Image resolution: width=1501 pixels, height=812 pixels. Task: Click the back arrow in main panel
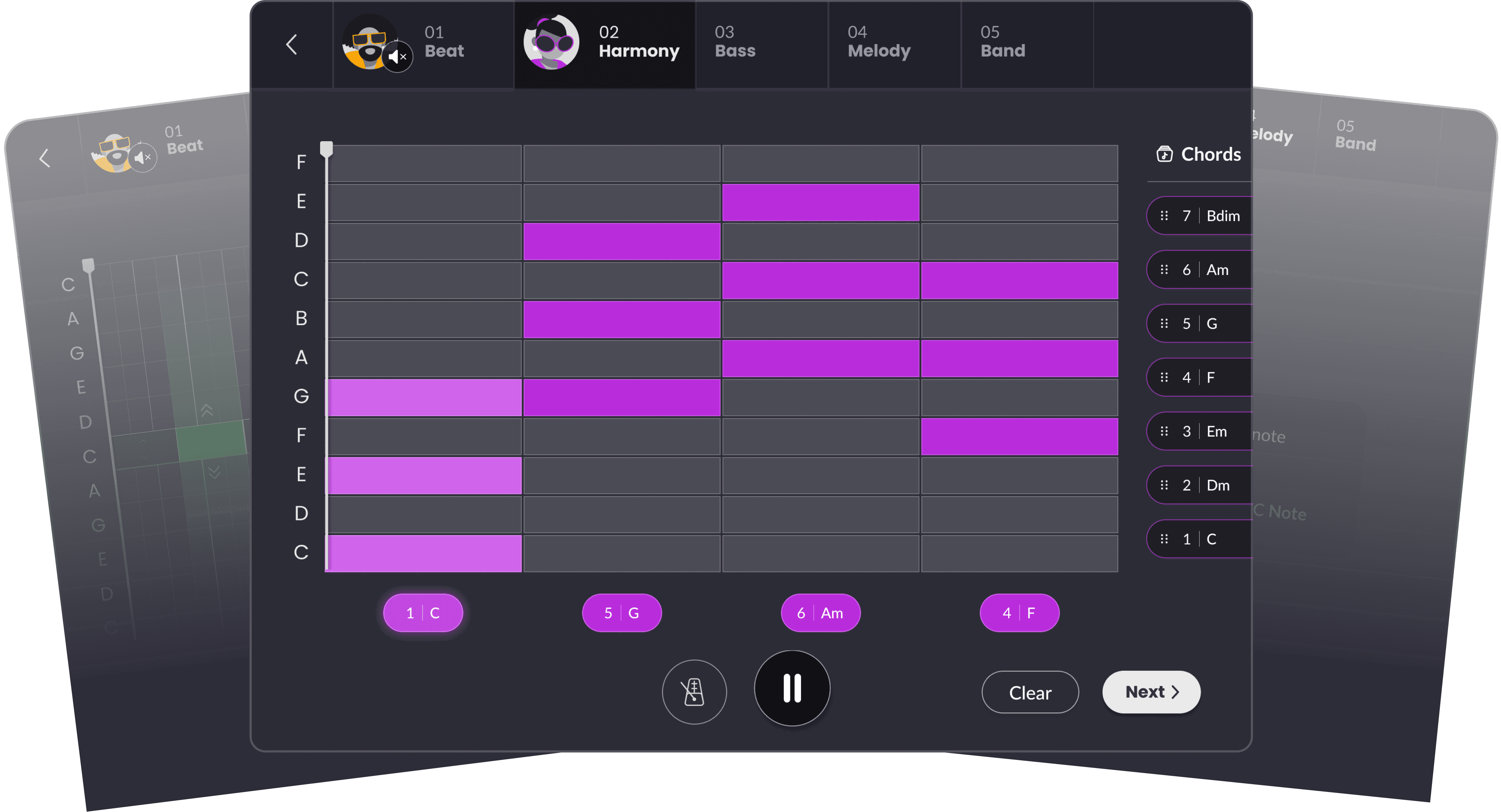[x=292, y=44]
